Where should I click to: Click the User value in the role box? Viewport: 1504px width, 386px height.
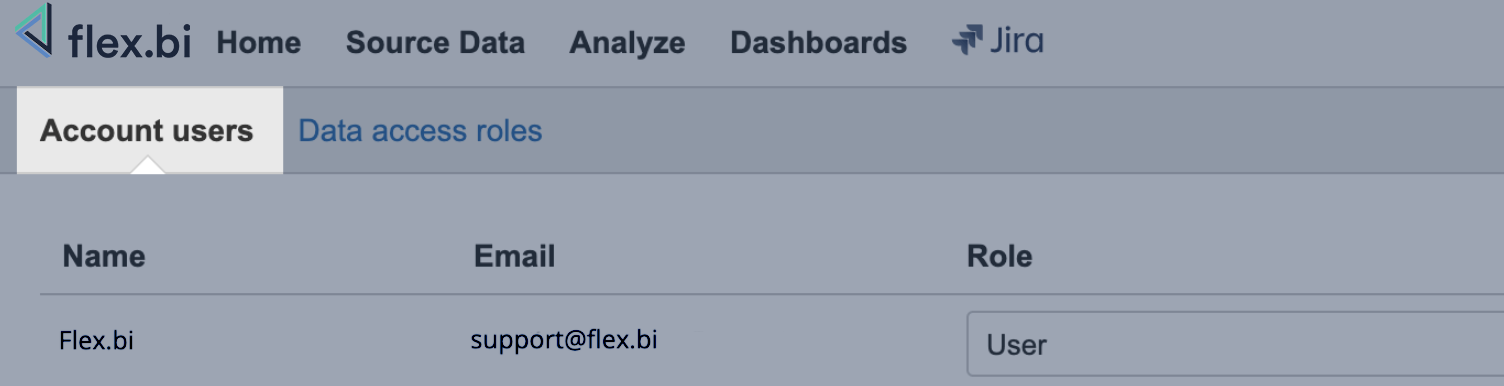(x=1016, y=345)
